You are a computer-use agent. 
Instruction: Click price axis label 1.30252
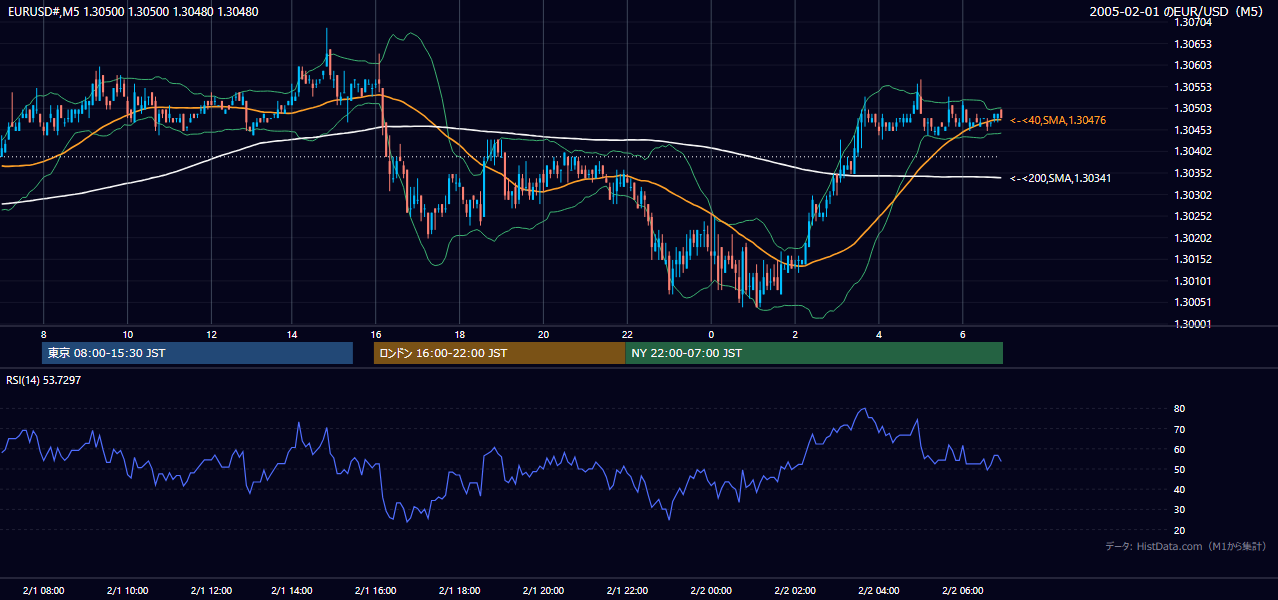point(1193,216)
